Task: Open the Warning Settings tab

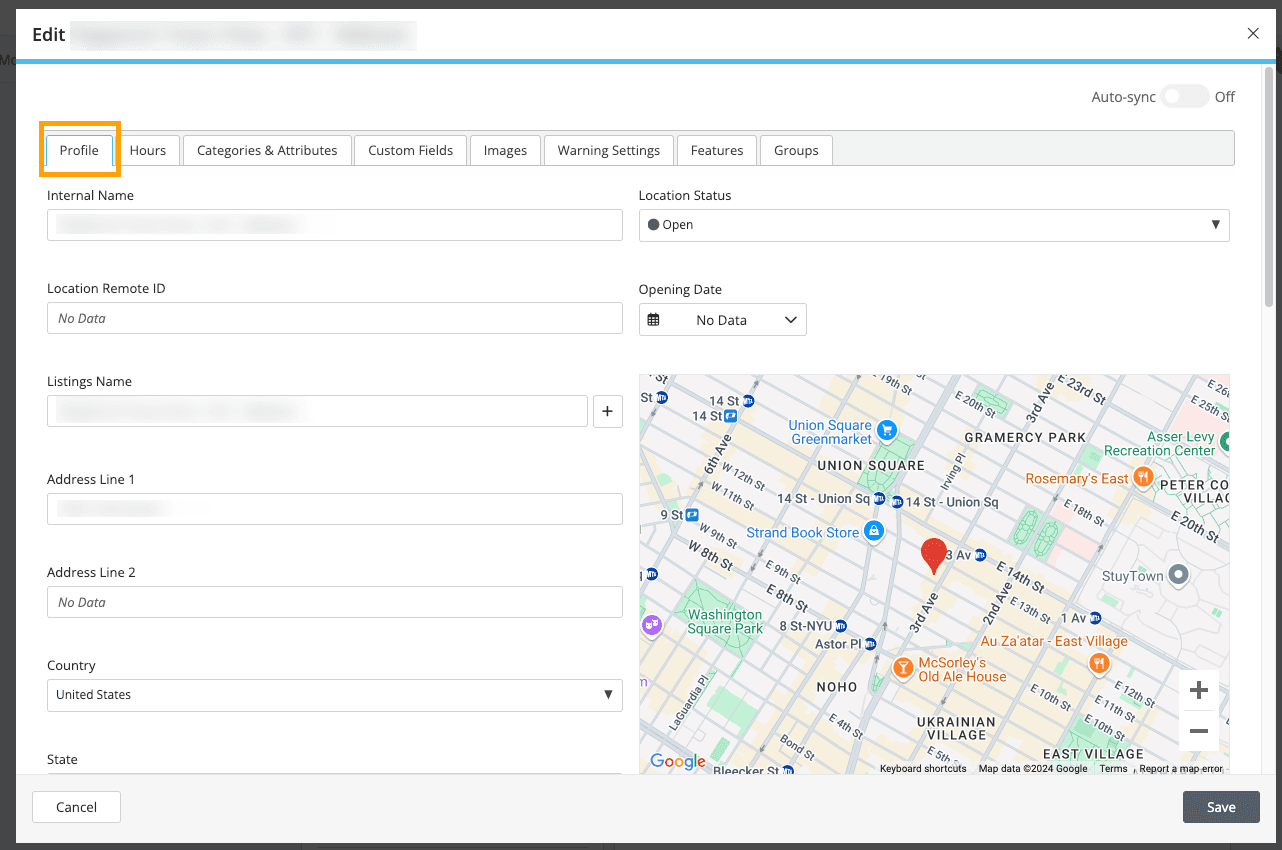Action: [x=608, y=150]
